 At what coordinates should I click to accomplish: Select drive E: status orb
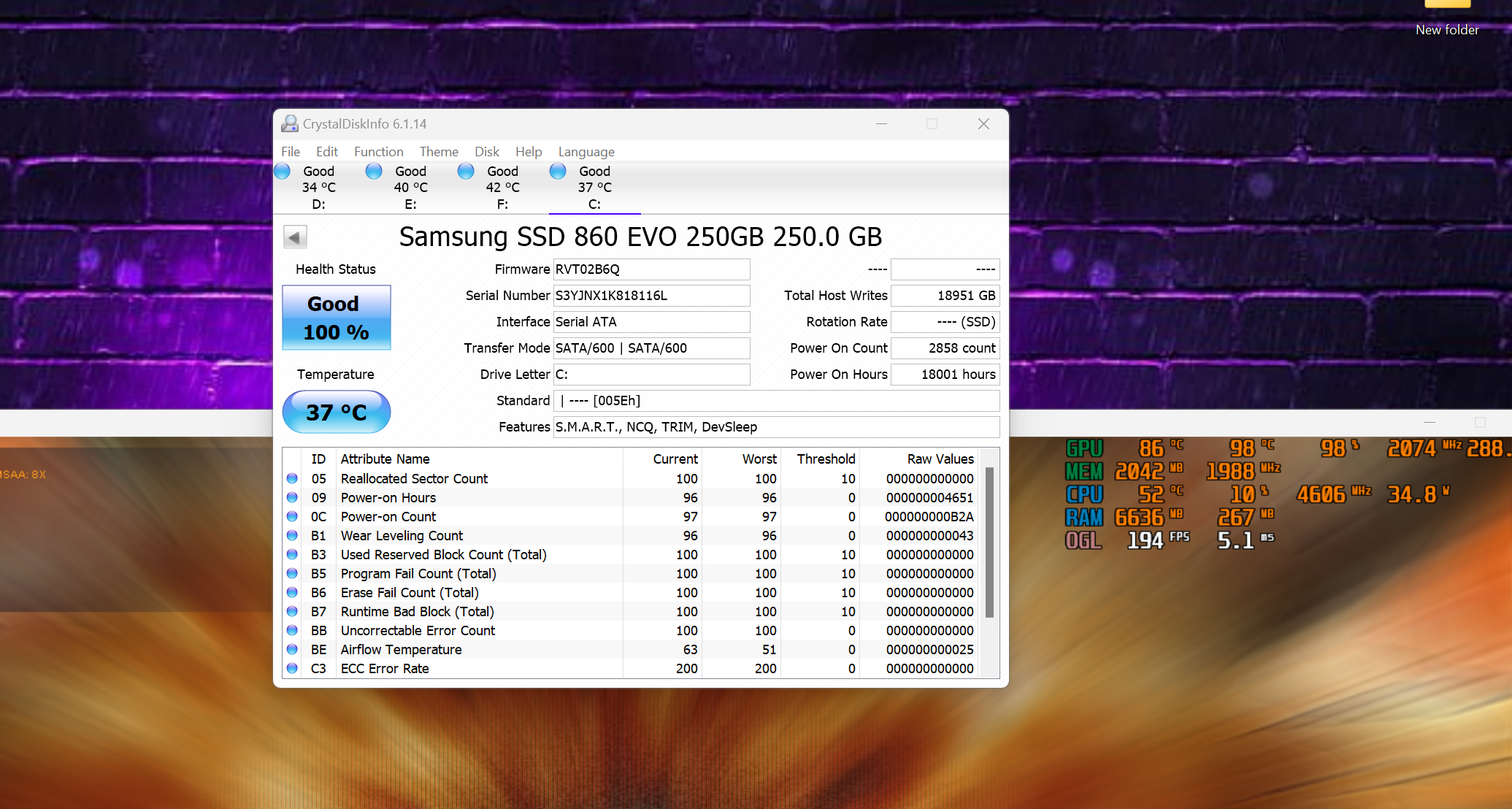click(374, 171)
